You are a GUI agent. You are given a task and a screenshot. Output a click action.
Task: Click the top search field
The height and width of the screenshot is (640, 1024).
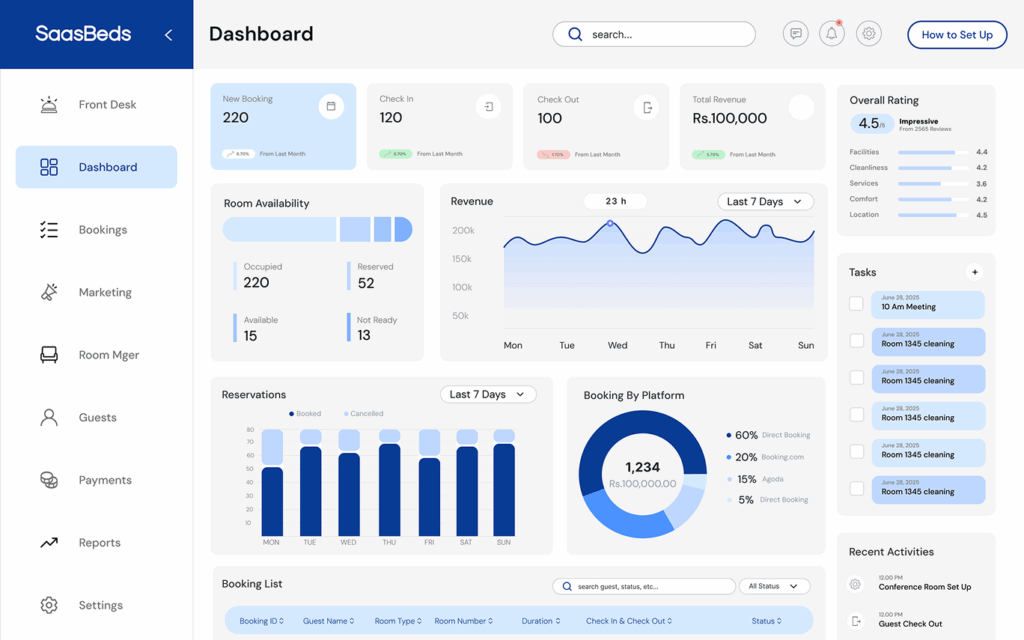[654, 34]
